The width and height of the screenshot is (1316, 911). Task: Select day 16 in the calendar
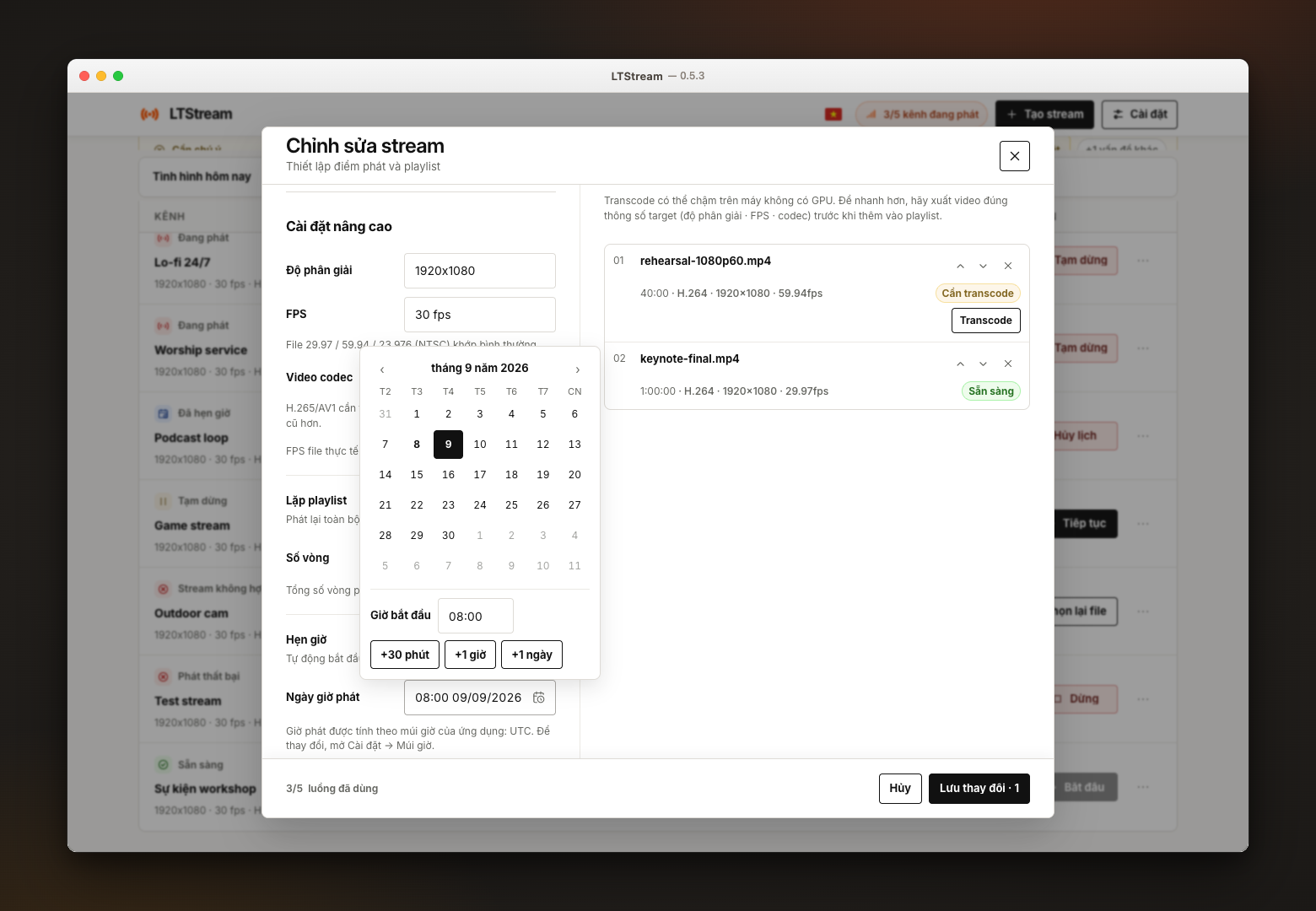point(448,475)
